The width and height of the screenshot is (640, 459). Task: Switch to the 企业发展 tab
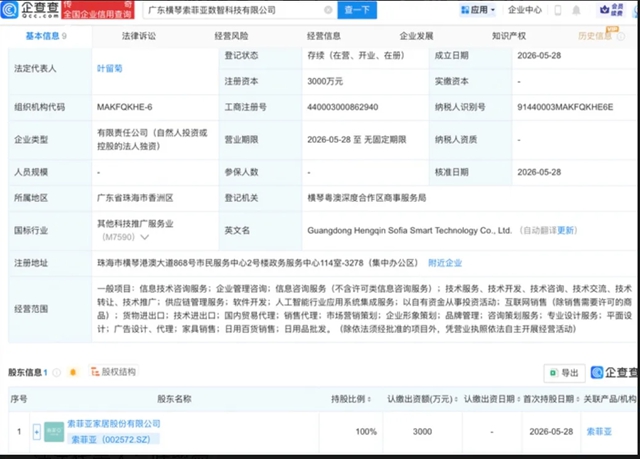(x=416, y=36)
